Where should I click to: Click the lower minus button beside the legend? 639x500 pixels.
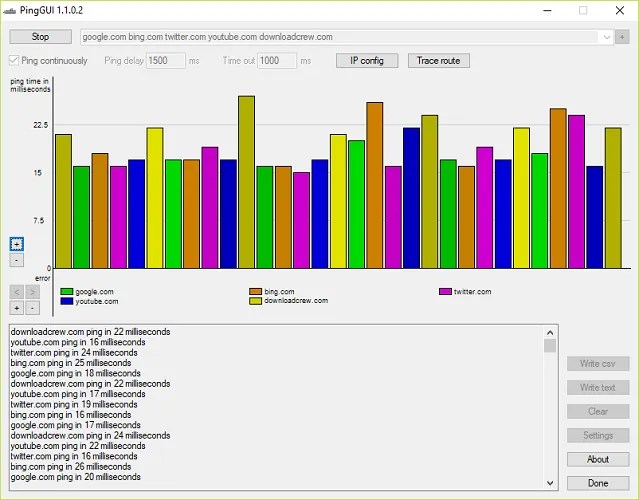coord(33,308)
